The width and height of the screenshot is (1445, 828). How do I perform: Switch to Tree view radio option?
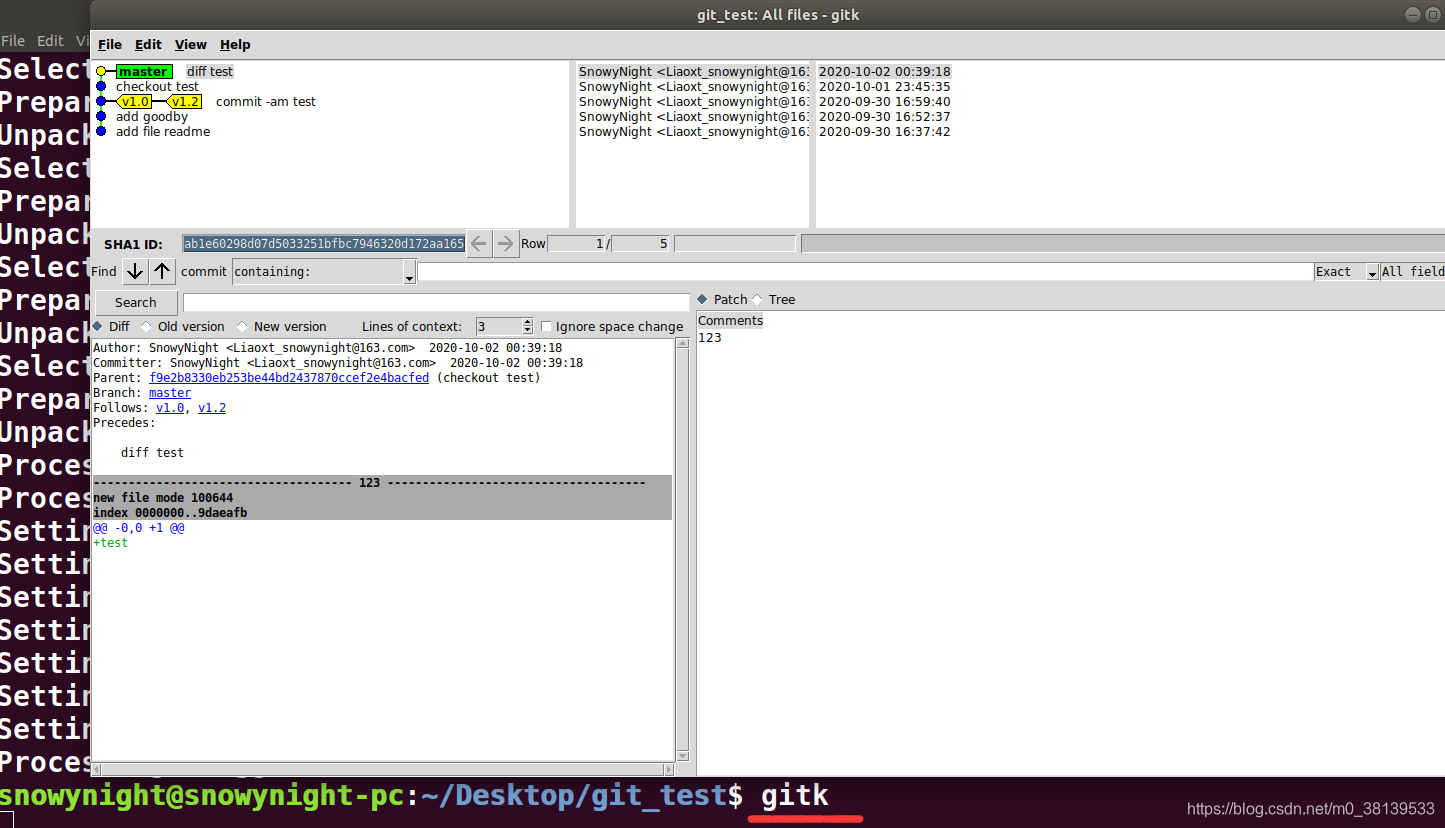tap(774, 300)
